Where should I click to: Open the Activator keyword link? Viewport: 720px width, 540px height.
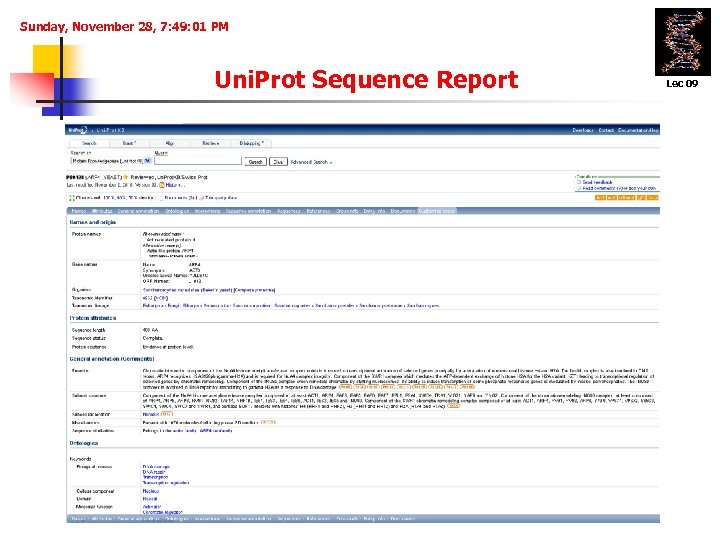pyautogui.click(x=152, y=507)
